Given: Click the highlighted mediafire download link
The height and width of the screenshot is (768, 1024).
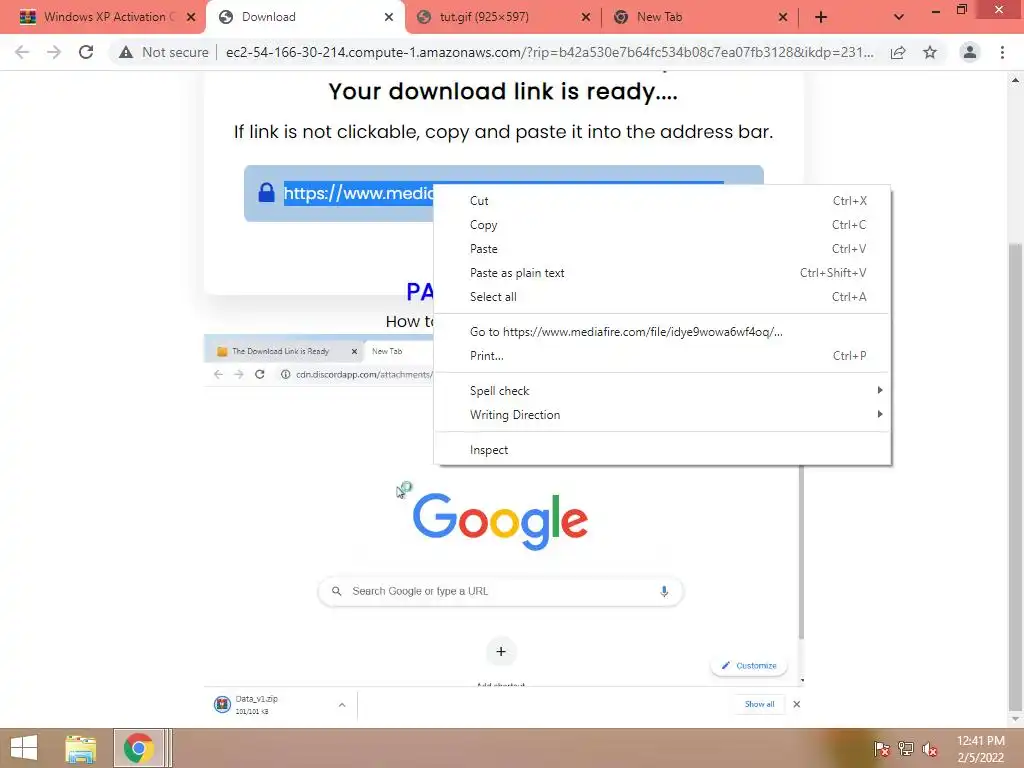Looking at the screenshot, I should coord(359,193).
